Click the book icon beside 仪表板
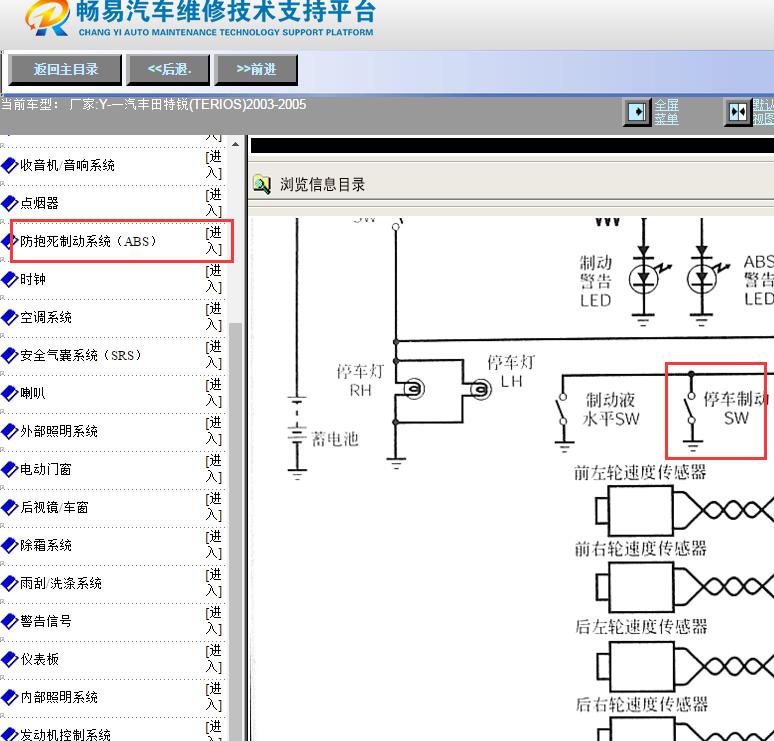Image resolution: width=774 pixels, height=741 pixels. [x=9, y=660]
